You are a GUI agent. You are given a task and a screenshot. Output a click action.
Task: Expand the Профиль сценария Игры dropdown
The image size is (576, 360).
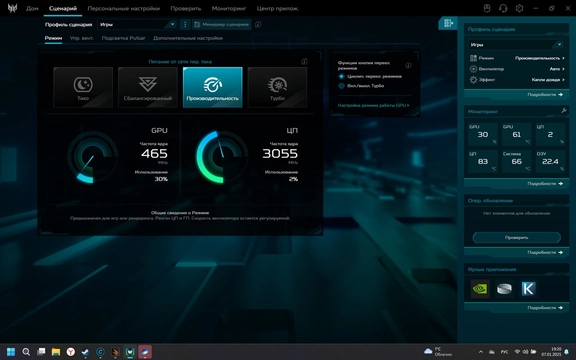(x=137, y=24)
